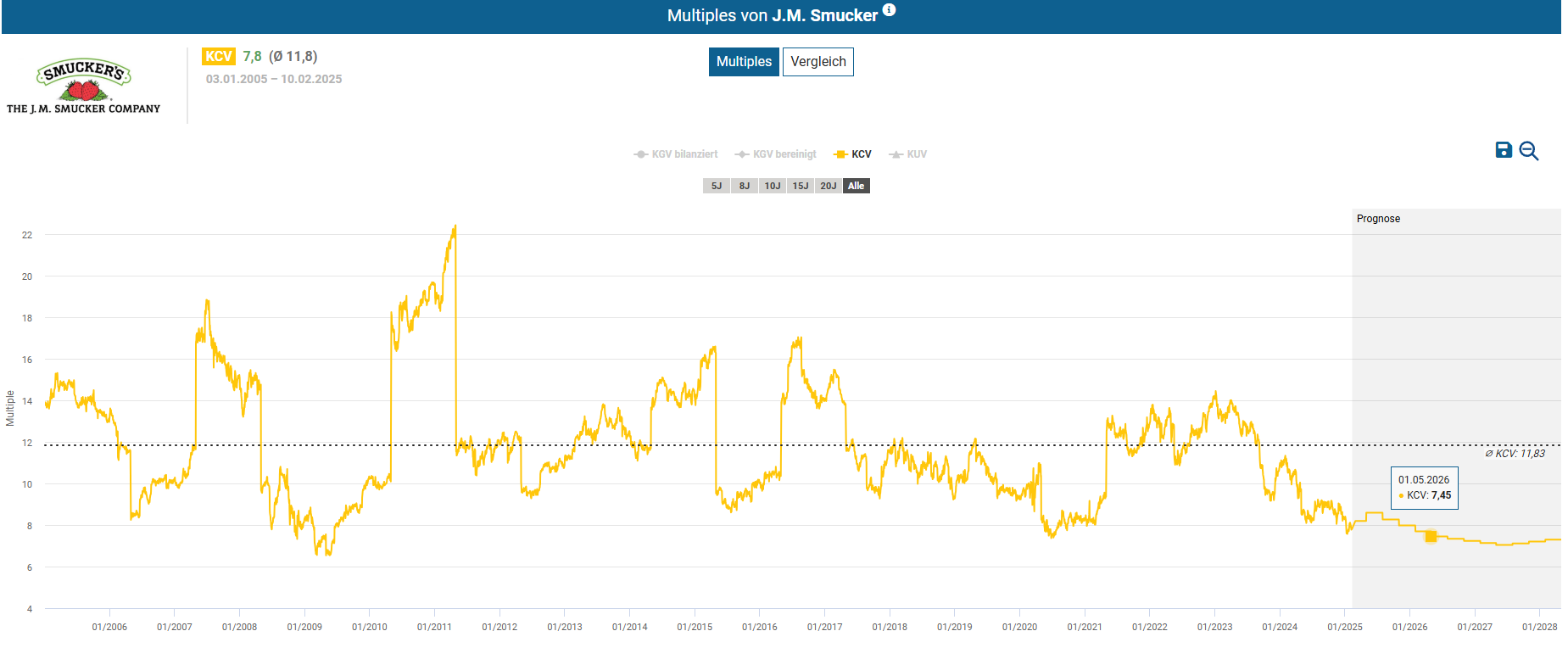1568x659 pixels.
Task: Switch to the Multiples tab
Action: click(x=744, y=62)
